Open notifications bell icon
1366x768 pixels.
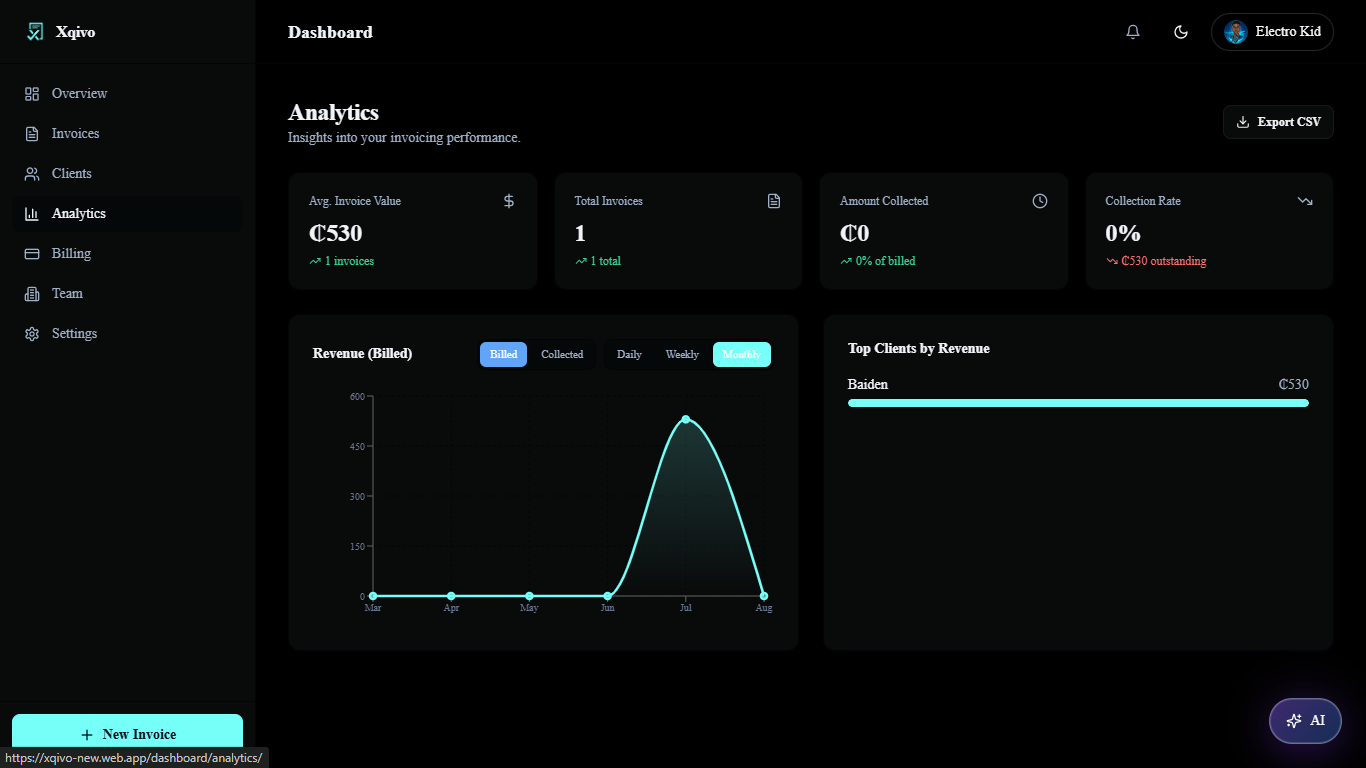(x=1133, y=32)
